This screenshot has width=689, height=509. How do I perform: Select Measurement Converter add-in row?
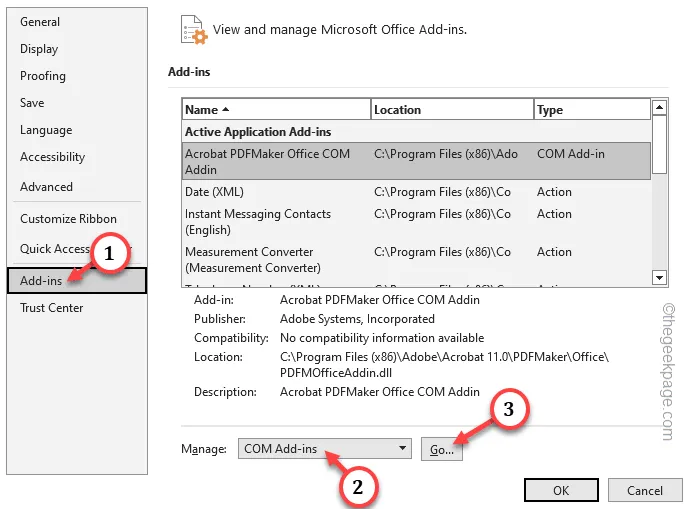point(416,259)
